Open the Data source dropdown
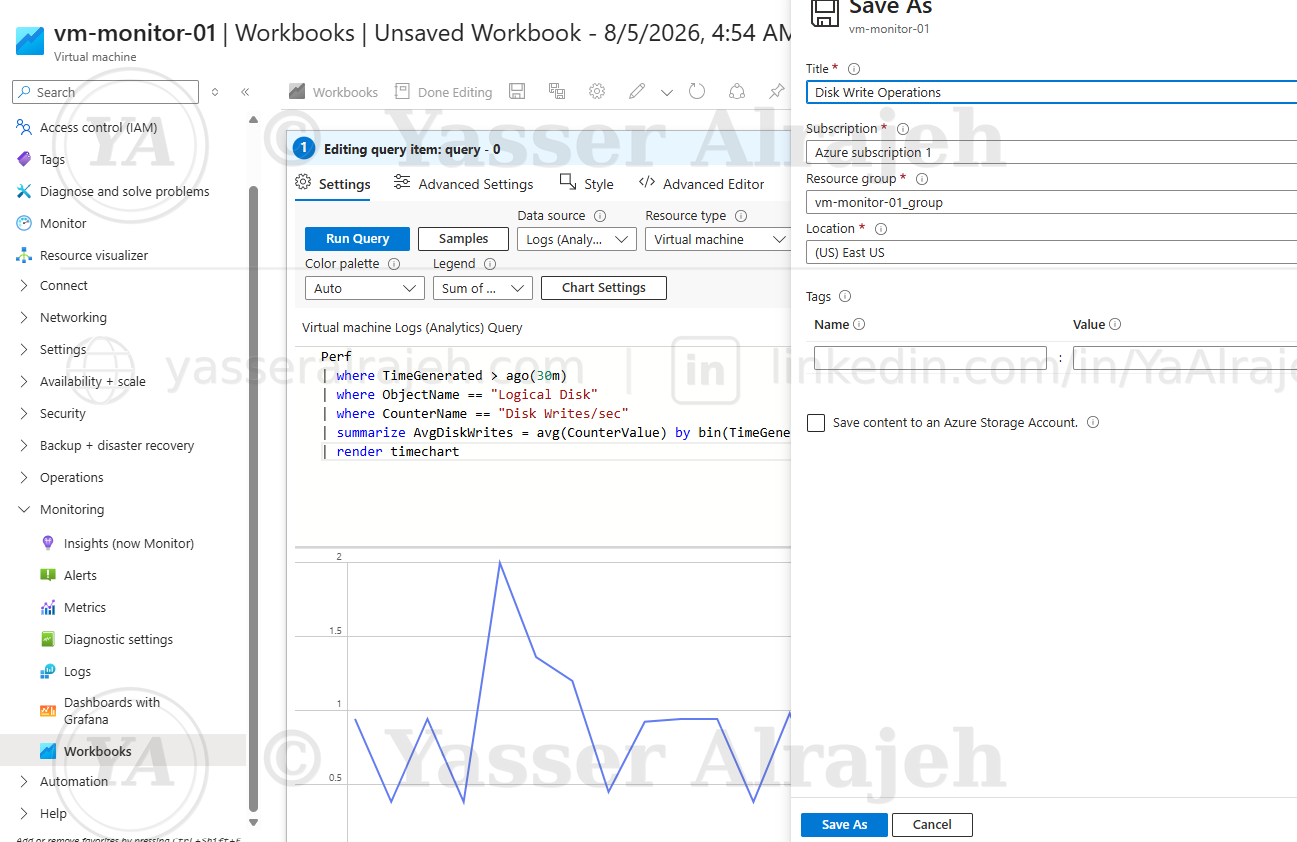The height and width of the screenshot is (842, 1297). [577, 239]
